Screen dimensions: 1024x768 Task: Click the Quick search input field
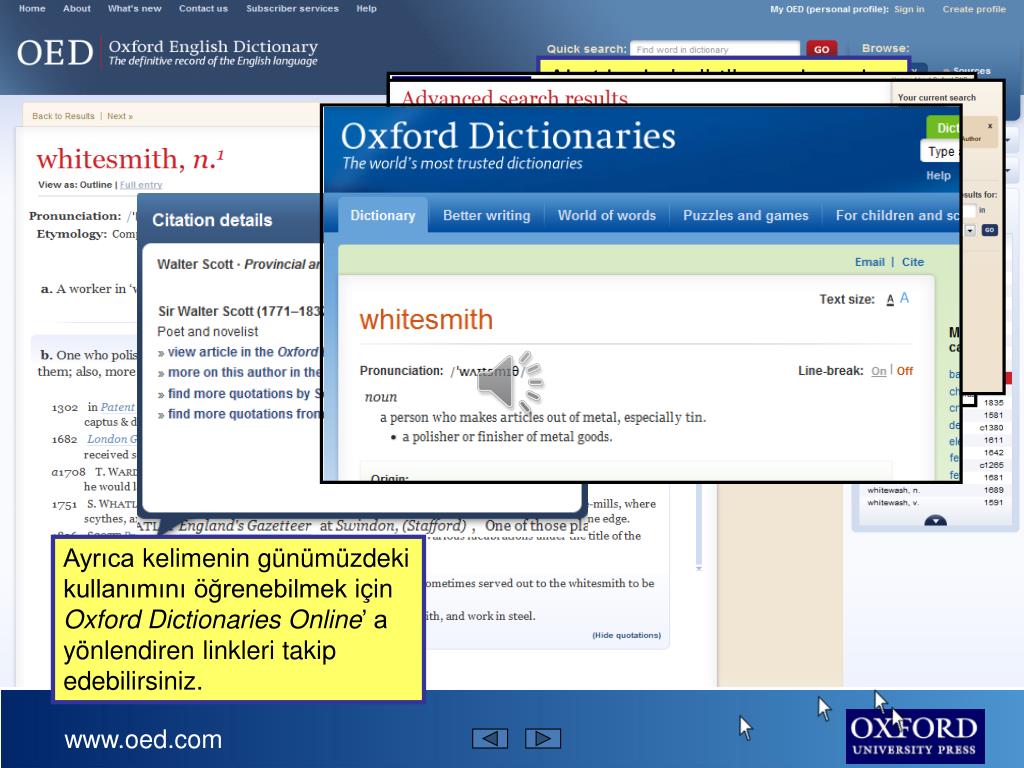pyautogui.click(x=715, y=49)
